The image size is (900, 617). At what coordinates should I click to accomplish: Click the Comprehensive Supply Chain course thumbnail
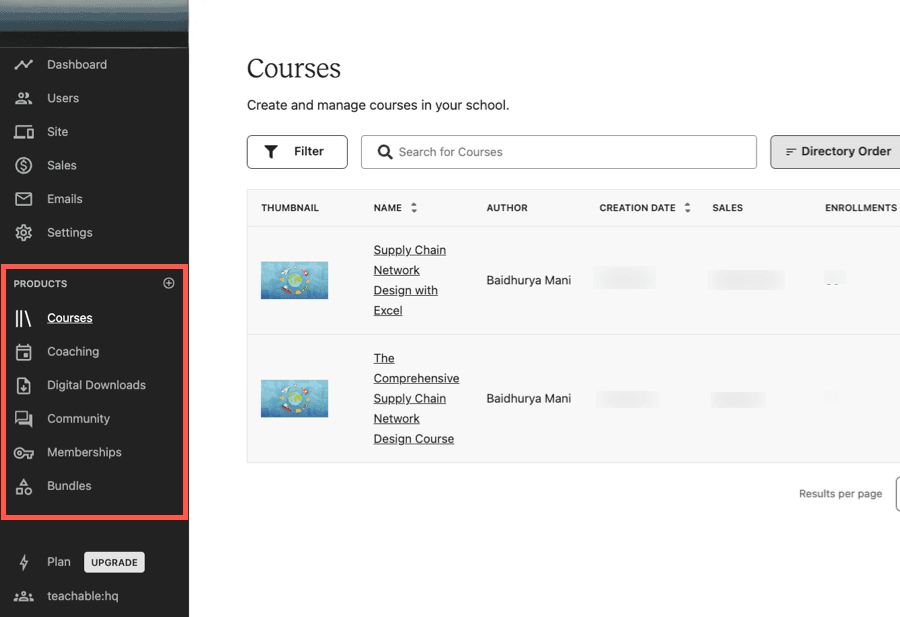coord(294,398)
